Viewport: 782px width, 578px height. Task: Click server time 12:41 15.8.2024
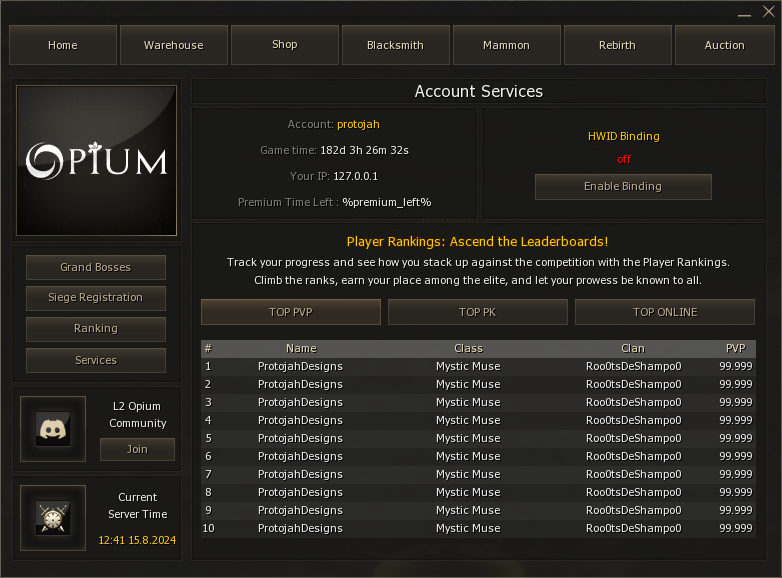(137, 540)
